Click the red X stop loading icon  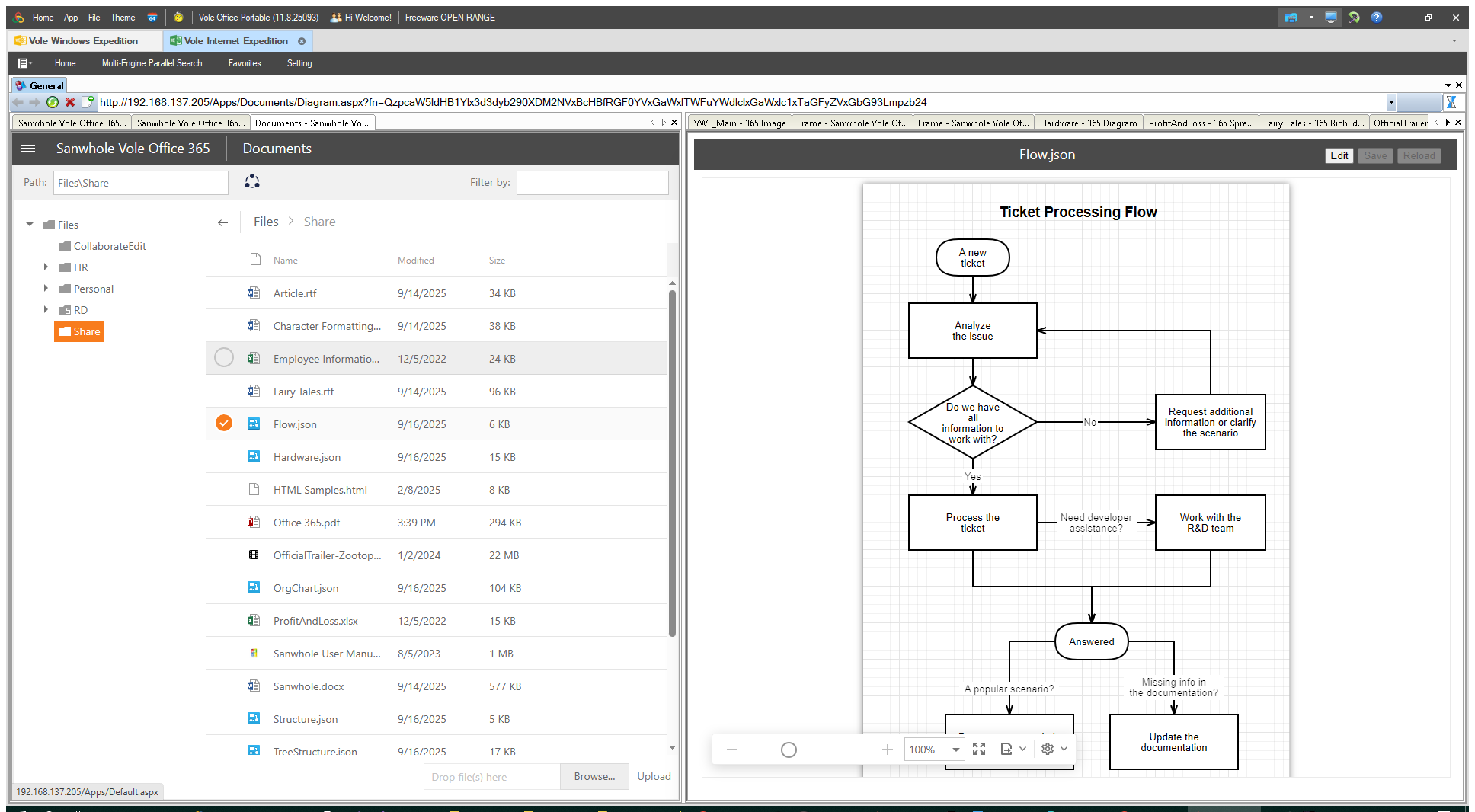[70, 102]
